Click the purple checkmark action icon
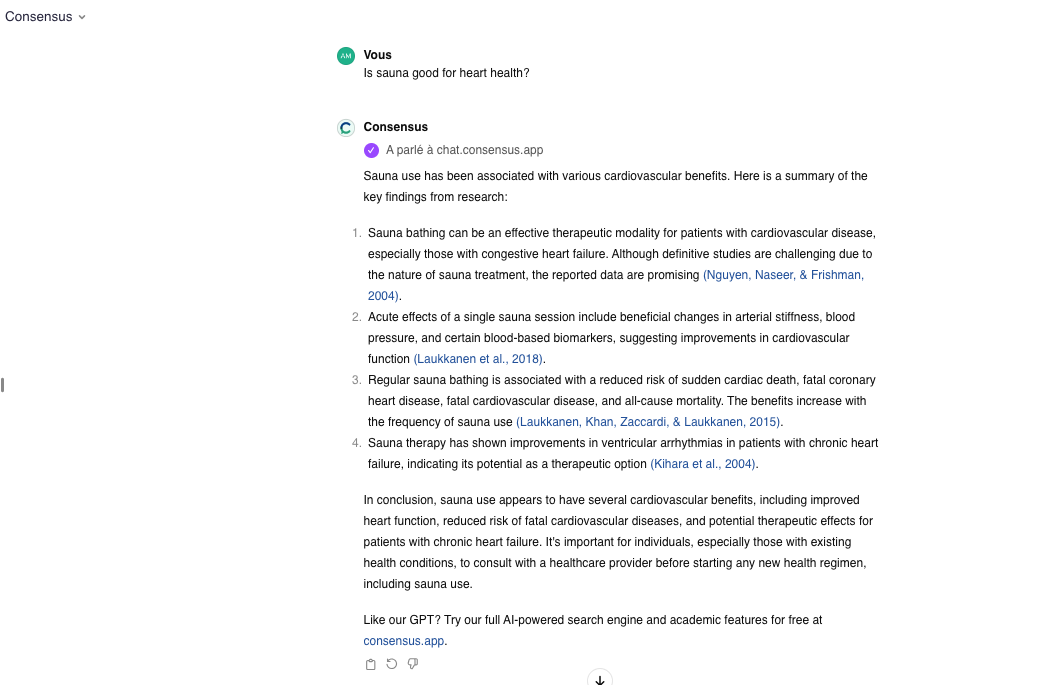Image resolution: width=1038 pixels, height=685 pixels. [x=371, y=150]
